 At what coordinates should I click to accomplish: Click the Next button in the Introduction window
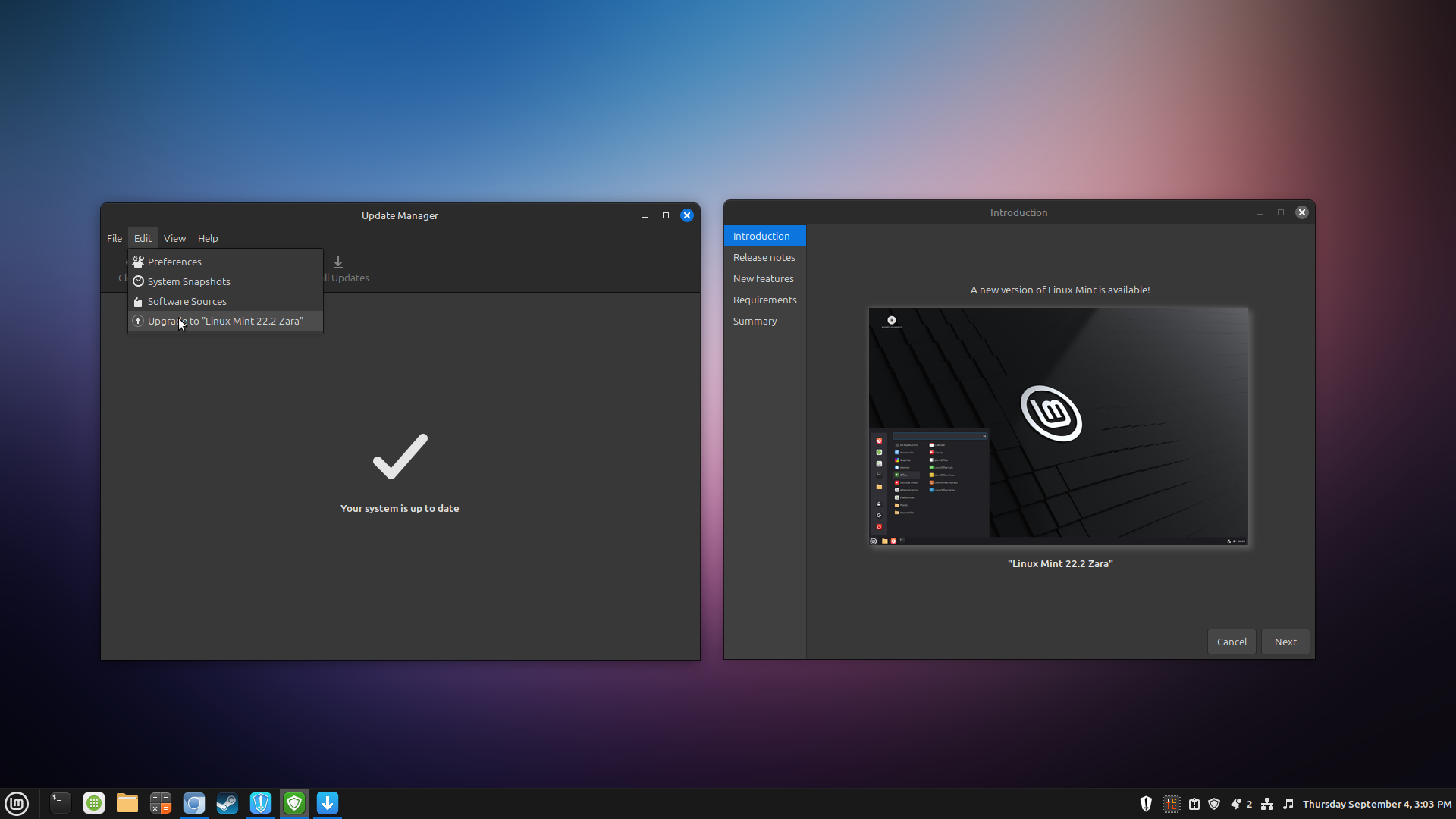[1285, 642]
